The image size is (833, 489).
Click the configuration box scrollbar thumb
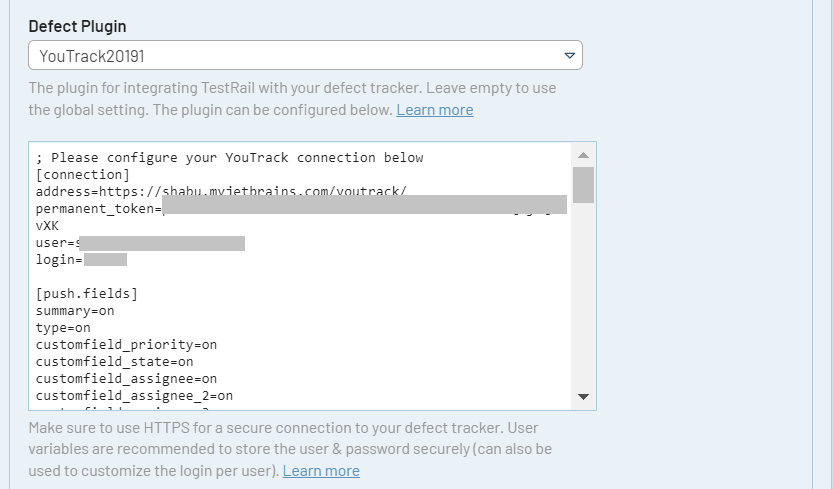[584, 185]
